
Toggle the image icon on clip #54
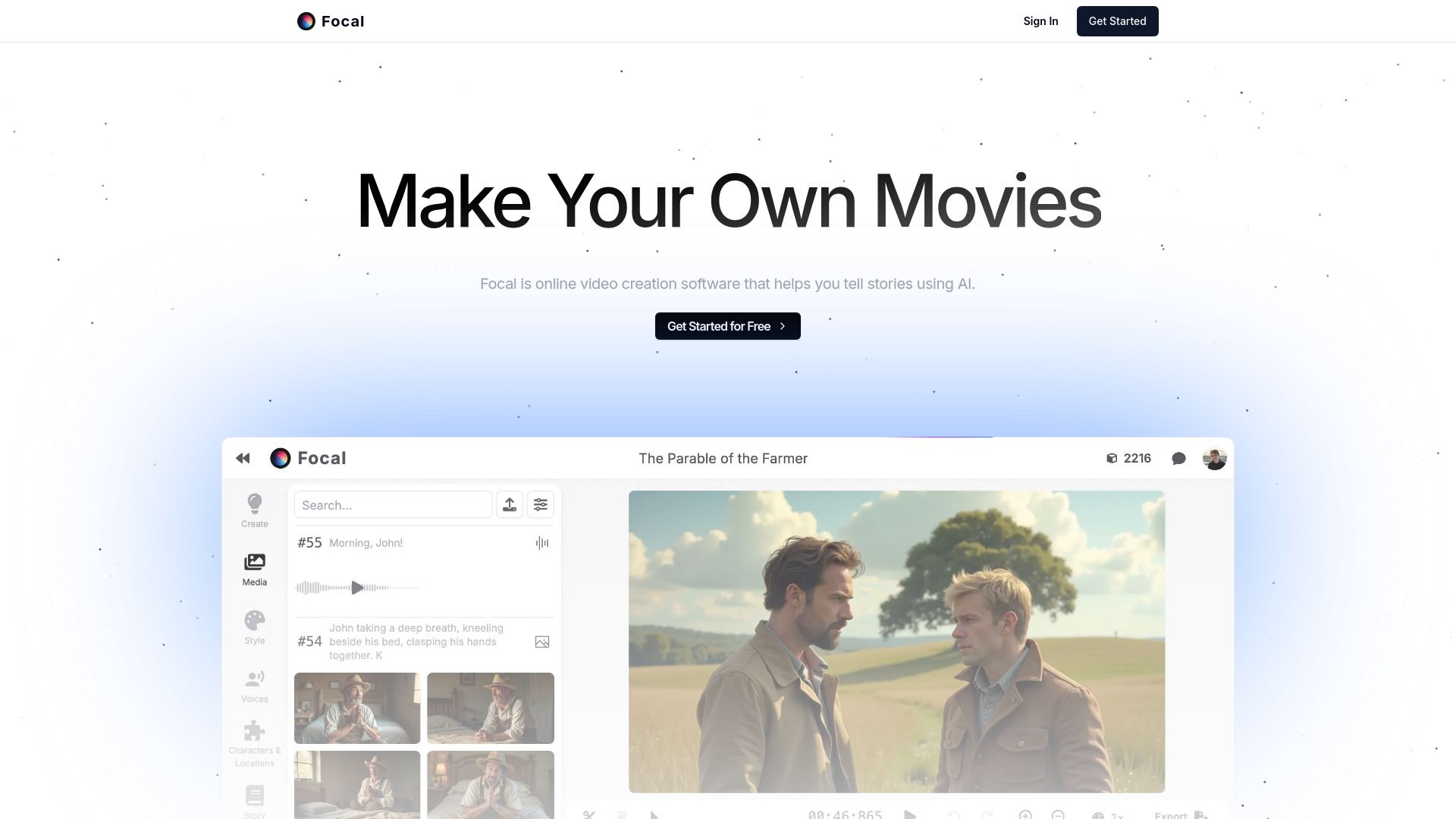(541, 641)
